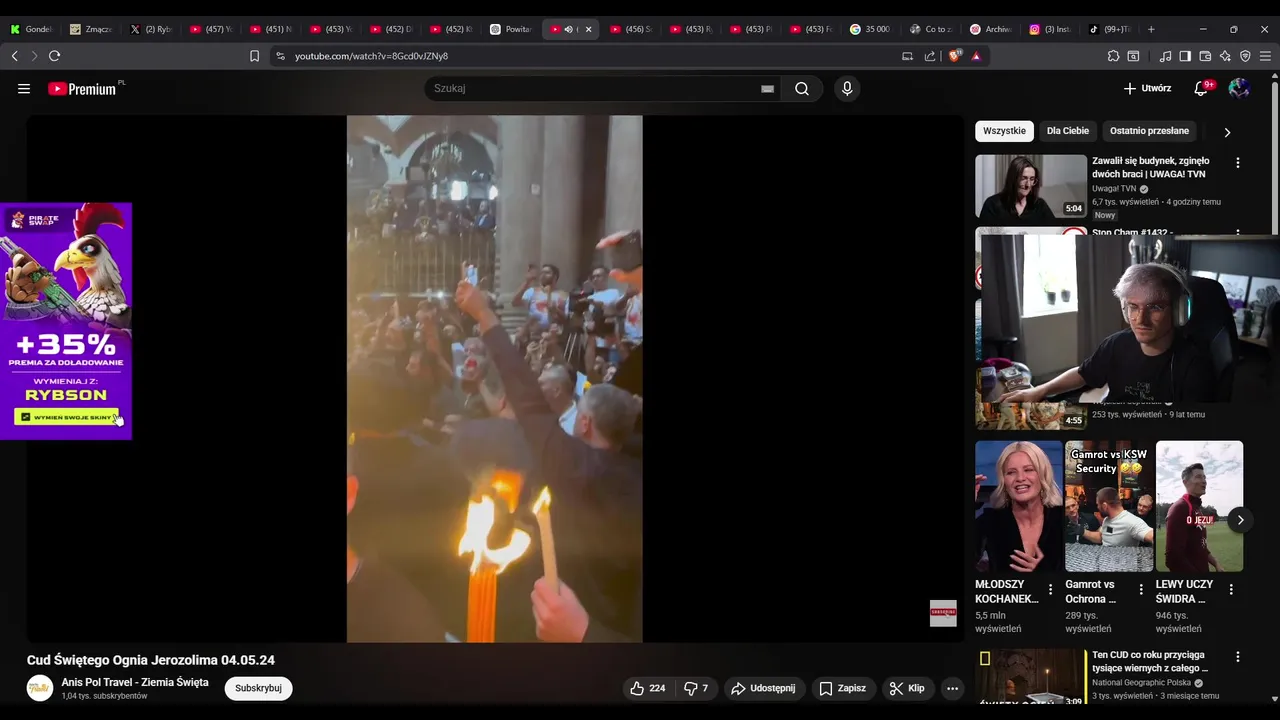This screenshot has width=1280, height=720.
Task: Select the Ostatnio przesłane filter chip
Action: pyautogui.click(x=1149, y=131)
